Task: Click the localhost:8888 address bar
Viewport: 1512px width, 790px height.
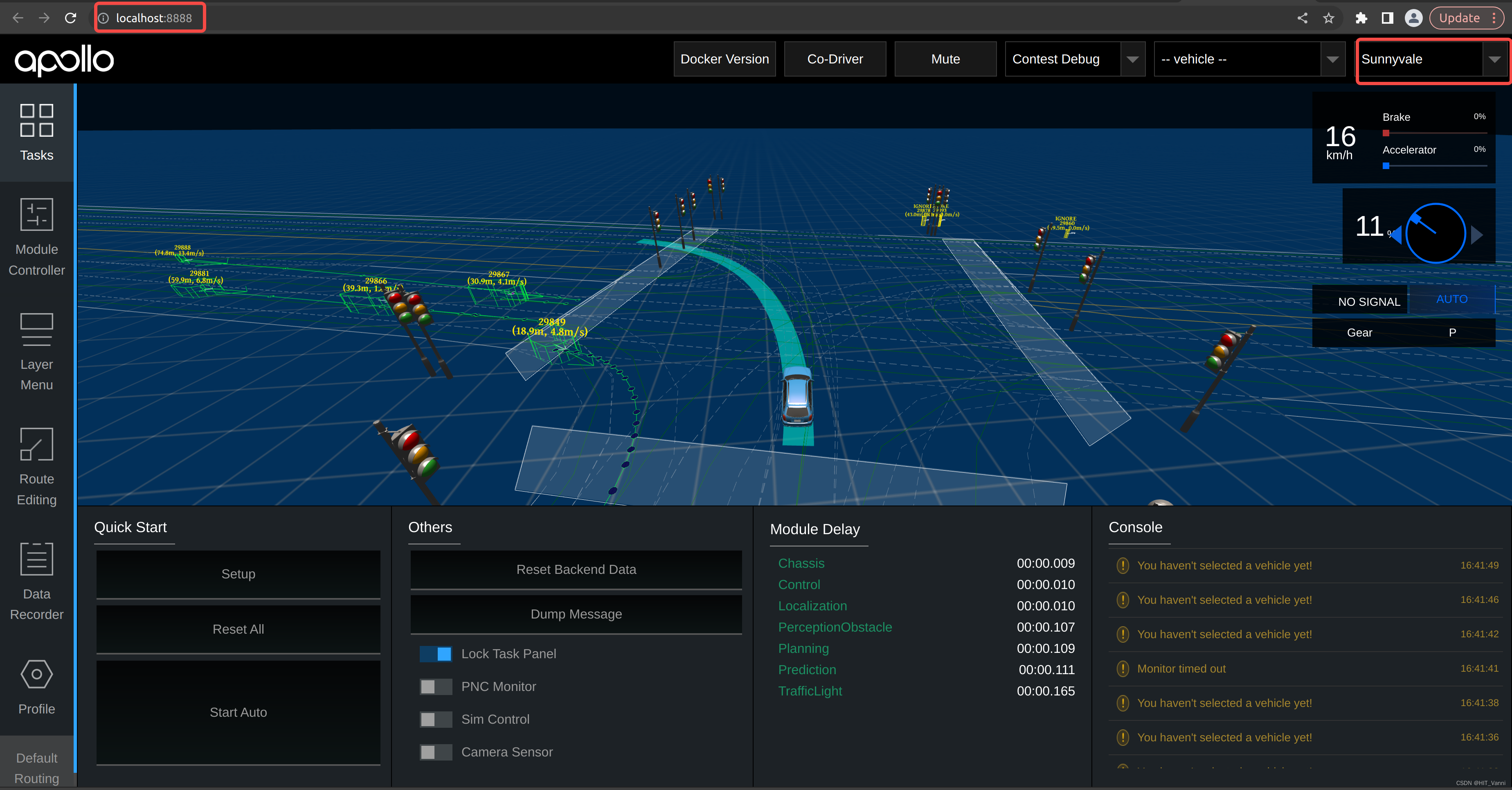Action: tap(154, 18)
